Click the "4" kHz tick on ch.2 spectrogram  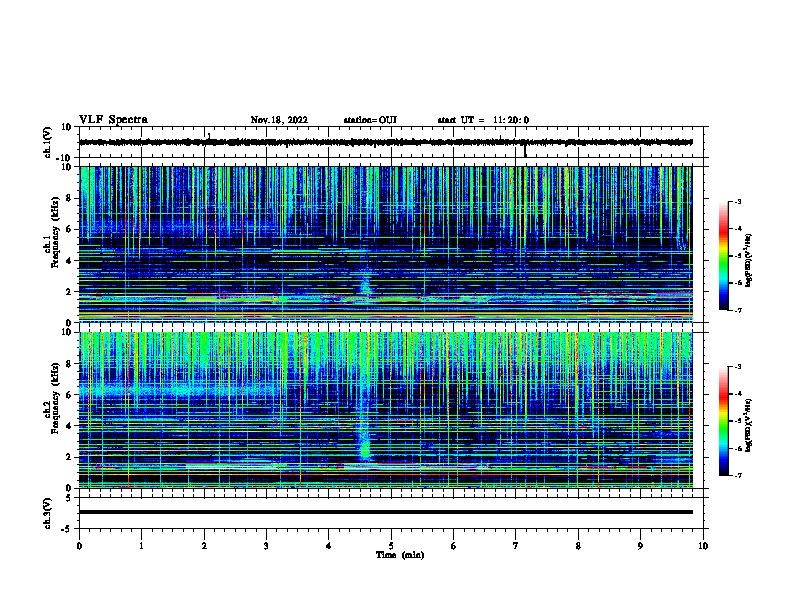69,426
